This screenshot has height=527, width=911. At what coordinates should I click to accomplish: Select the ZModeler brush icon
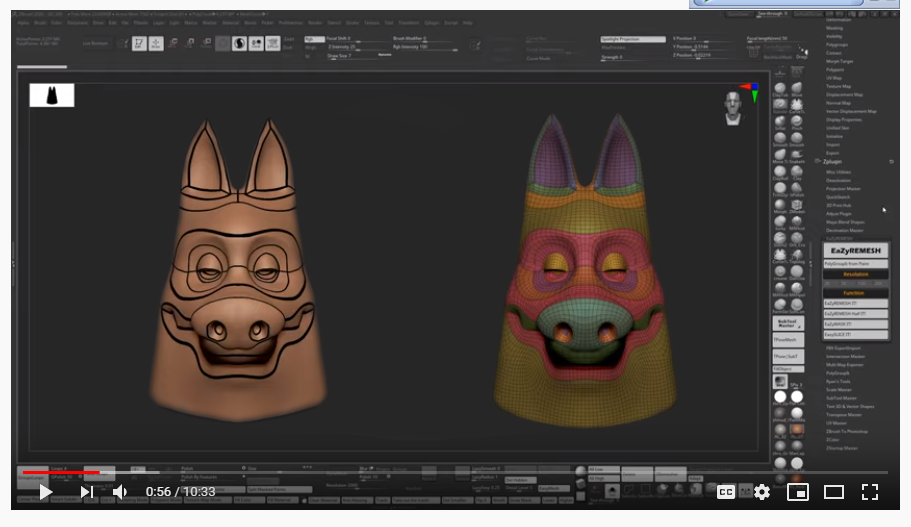(x=797, y=206)
